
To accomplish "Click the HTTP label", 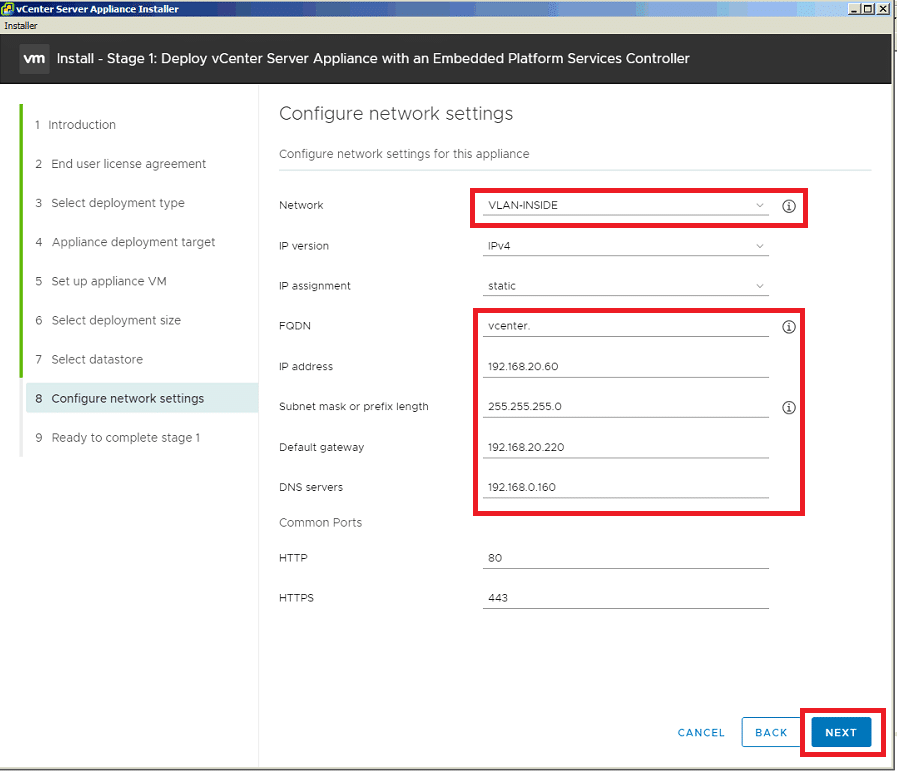I will [293, 558].
